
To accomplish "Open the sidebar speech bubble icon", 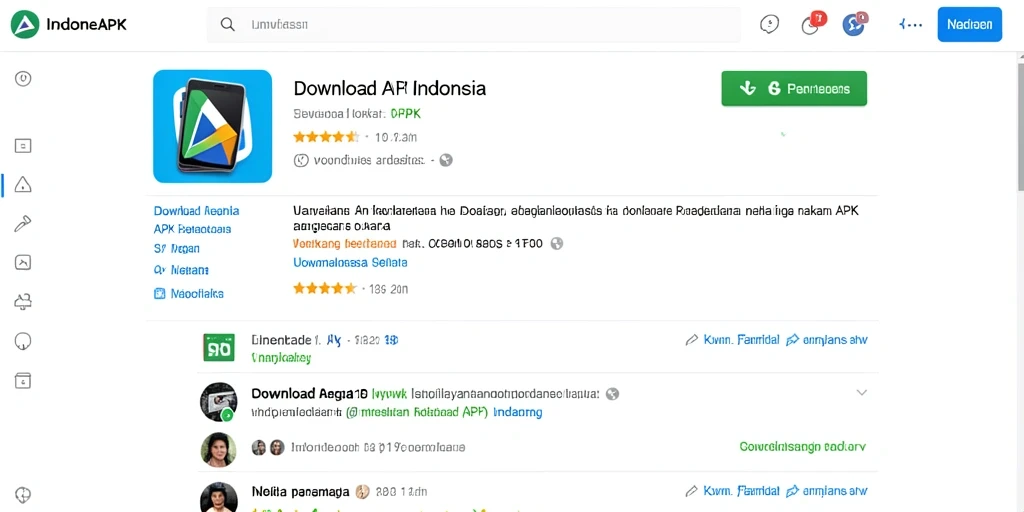I will coord(23,342).
